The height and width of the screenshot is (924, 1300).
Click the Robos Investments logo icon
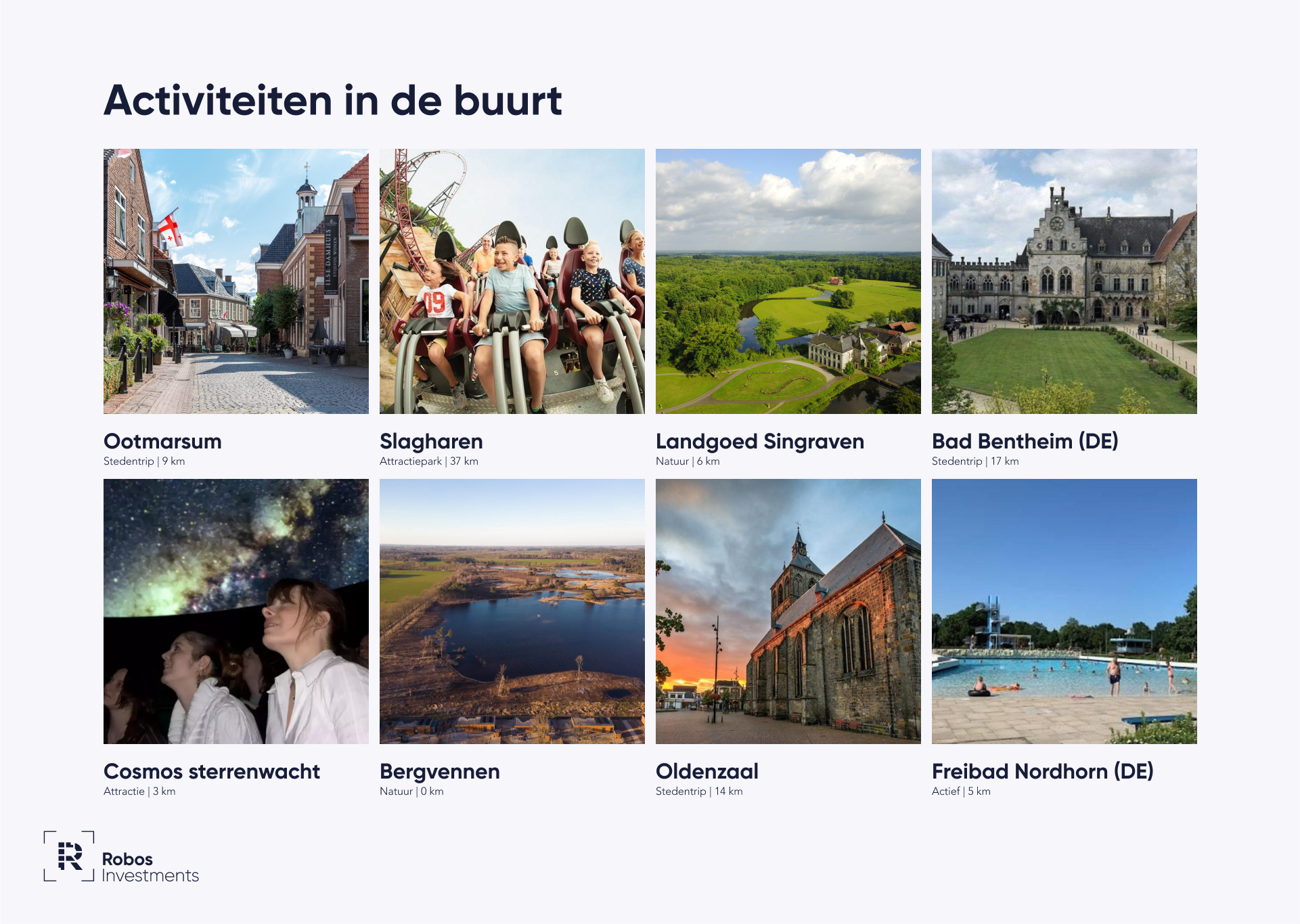click(x=69, y=856)
